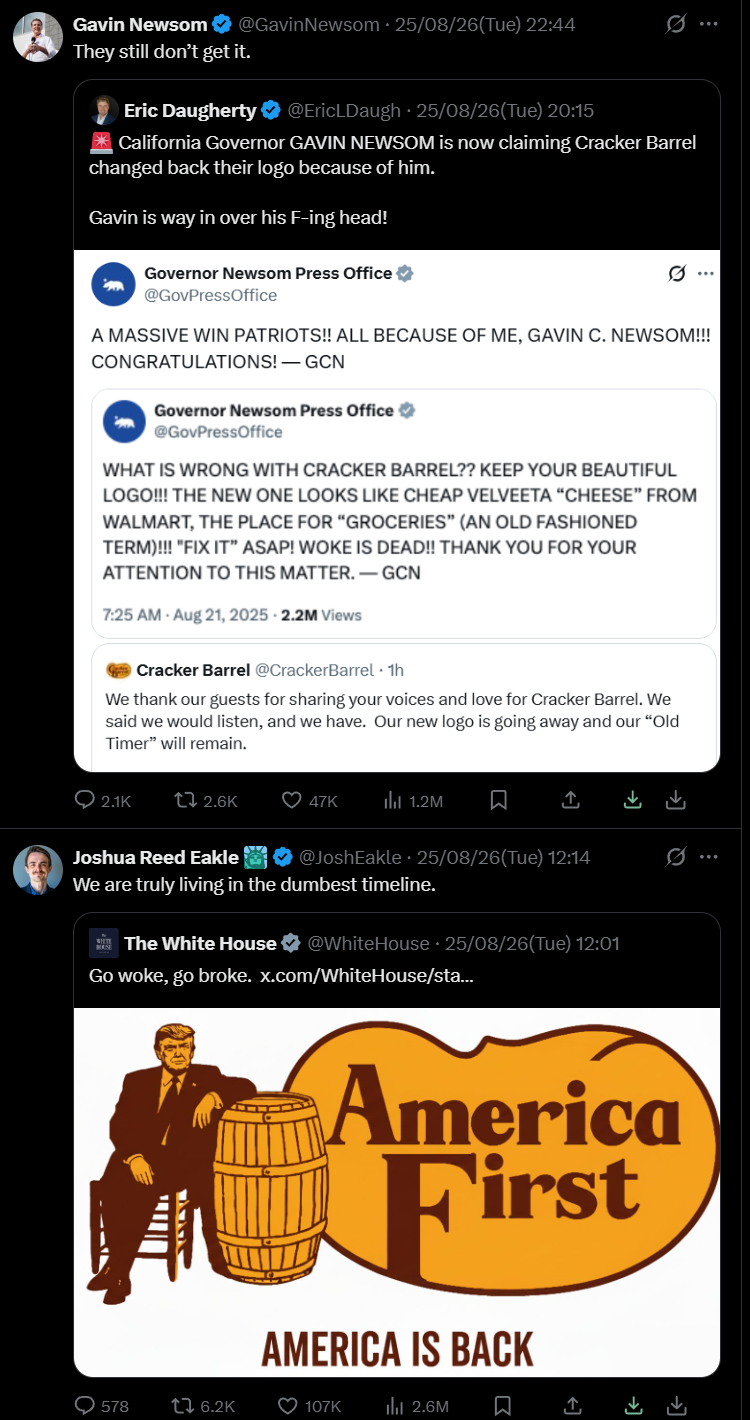This screenshot has width=750, height=1420.
Task: Like Gavin Newsom's tweet with 47K likes
Action: pos(292,800)
